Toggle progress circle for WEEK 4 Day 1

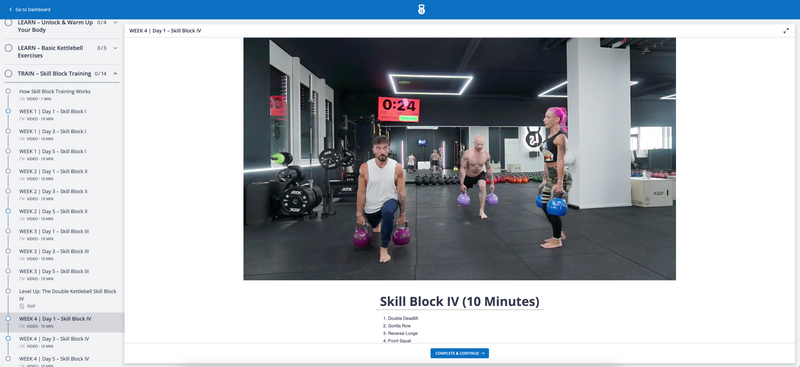point(8,319)
